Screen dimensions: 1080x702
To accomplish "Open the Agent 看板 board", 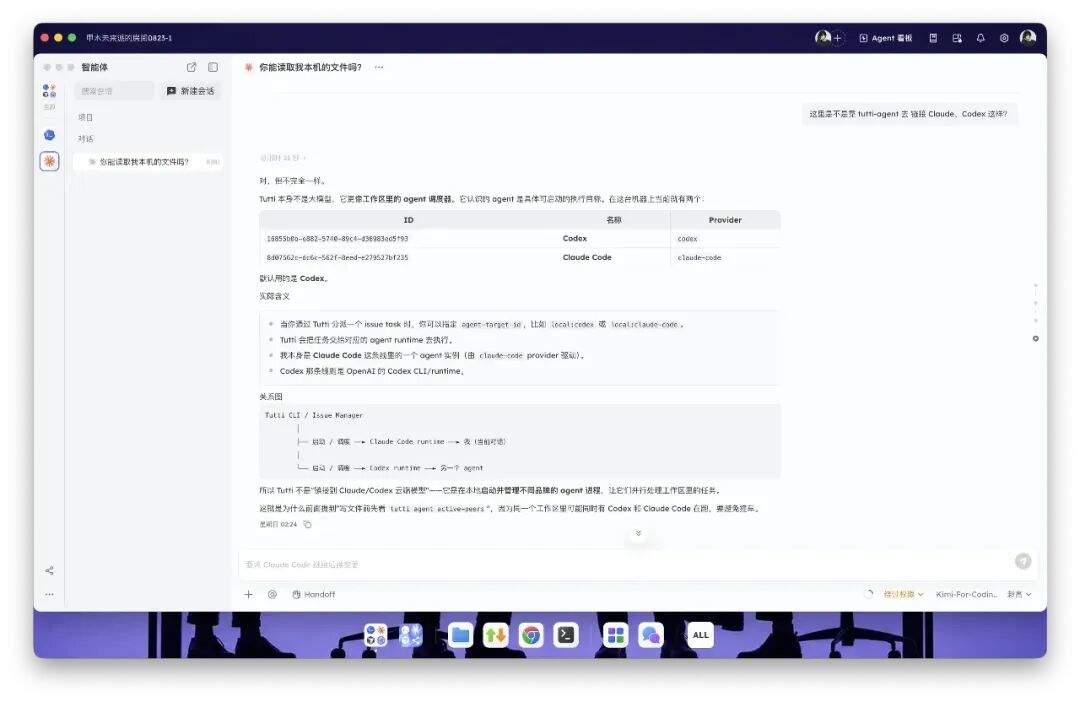I will point(886,38).
